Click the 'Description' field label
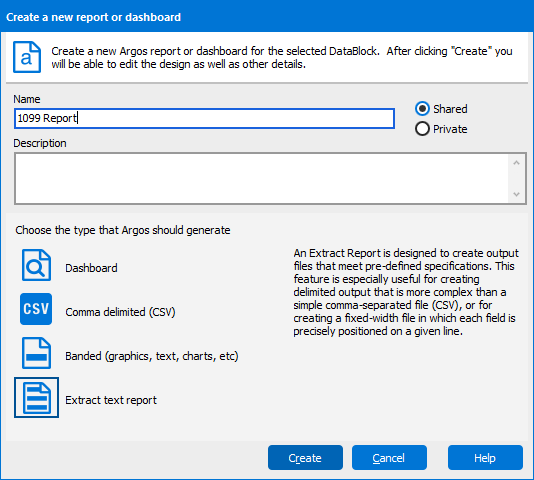The height and width of the screenshot is (480, 534). tap(40, 143)
